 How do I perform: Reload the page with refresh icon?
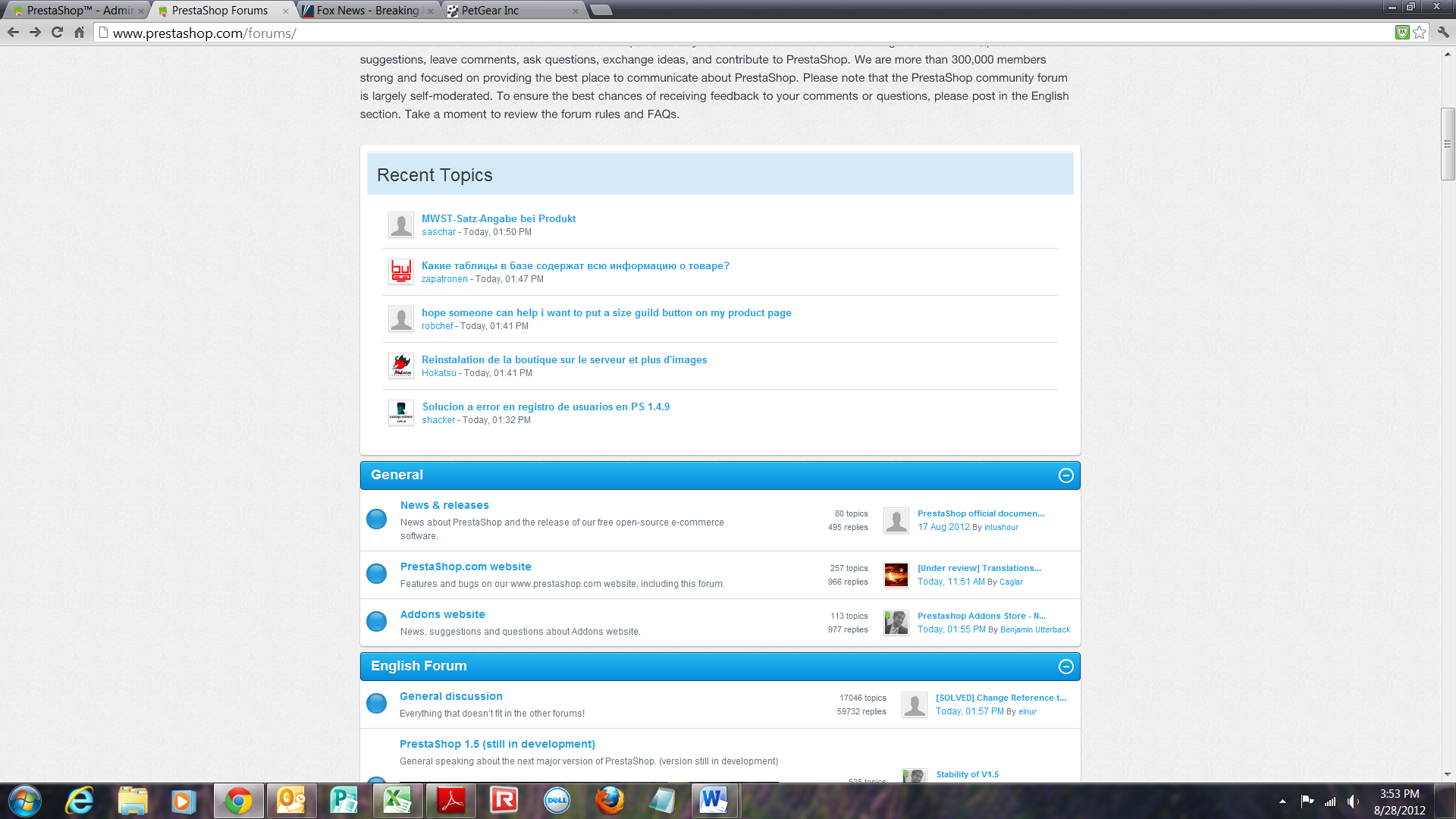tap(57, 33)
